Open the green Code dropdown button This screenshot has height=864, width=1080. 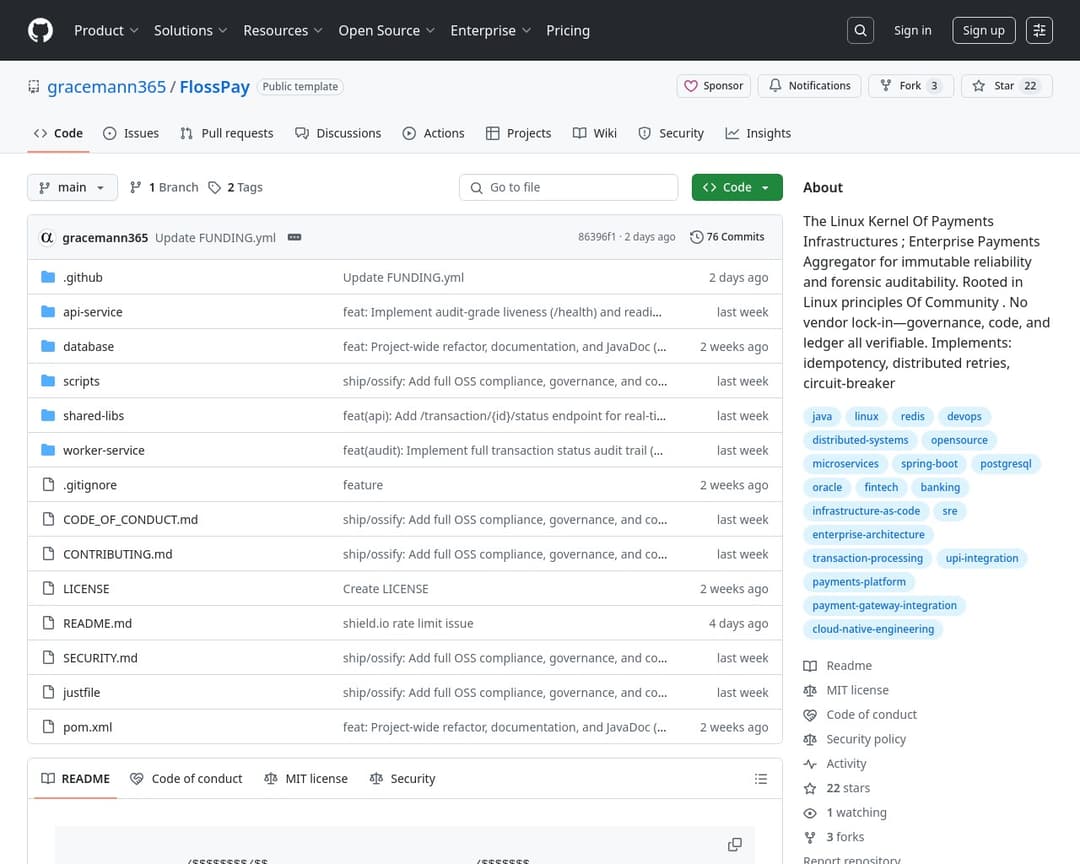[737, 187]
